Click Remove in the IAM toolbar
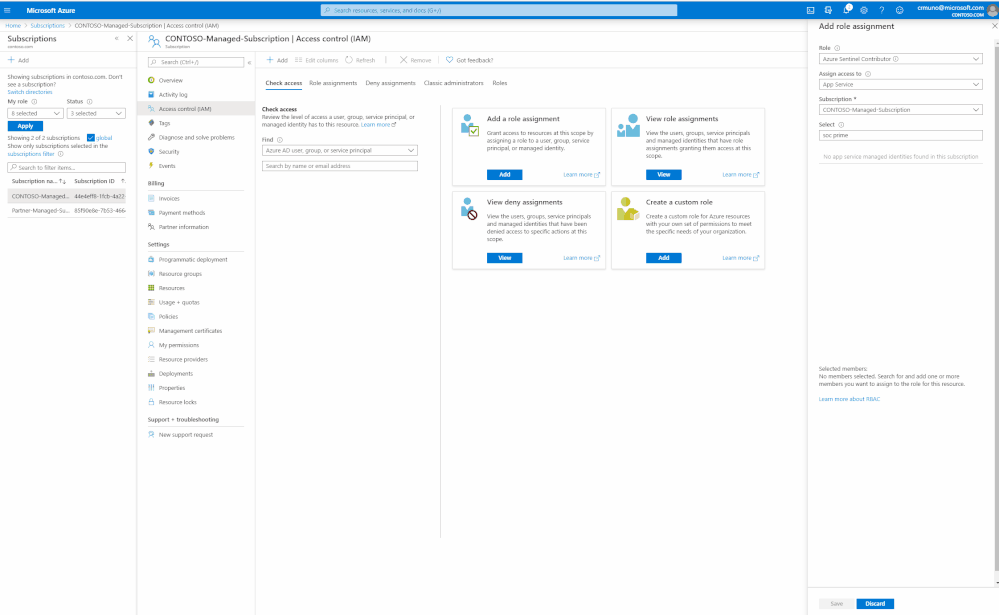Screen dimensions: 999x615 click(415, 60)
